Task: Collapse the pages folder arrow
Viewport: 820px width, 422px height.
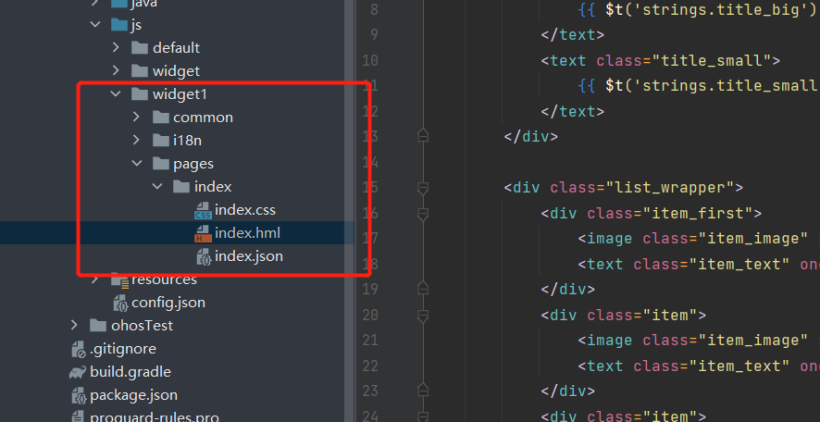Action: coord(137,163)
